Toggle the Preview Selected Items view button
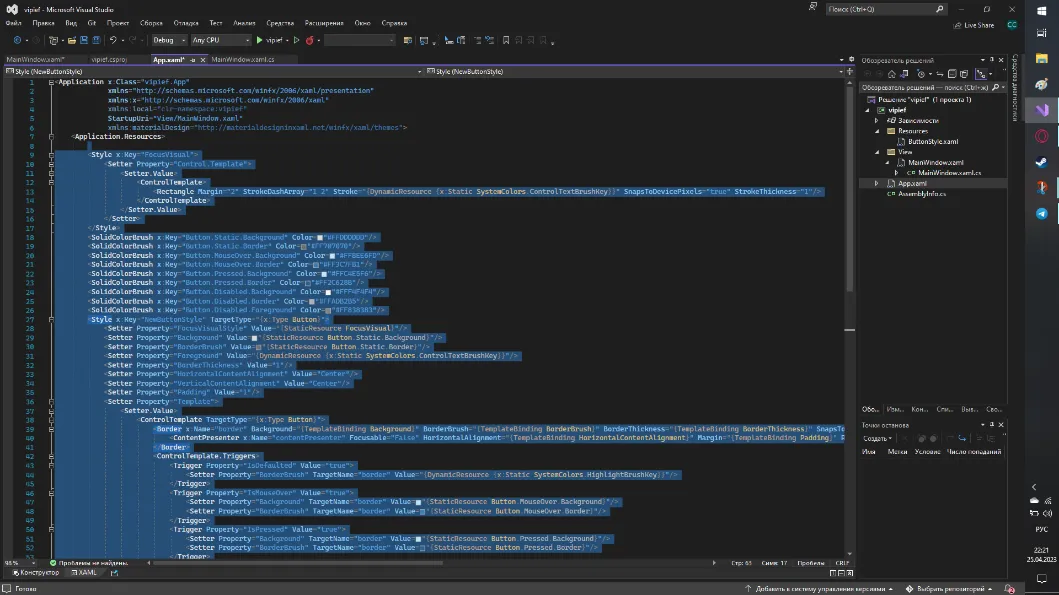Image resolution: width=1059 pixels, height=595 pixels. pos(982,74)
